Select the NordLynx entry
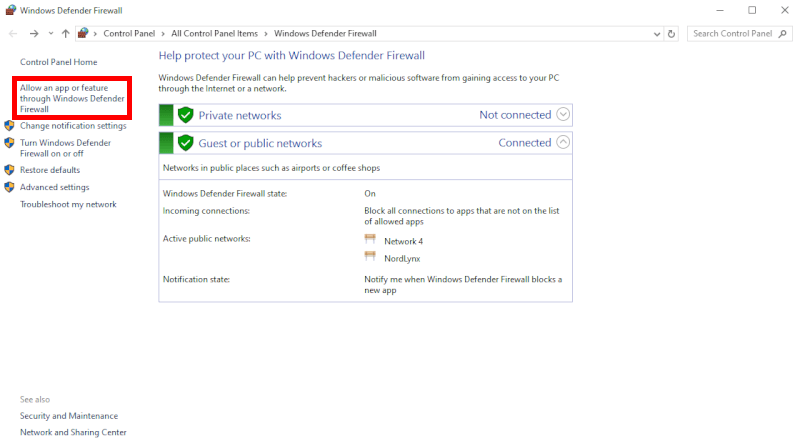The height and width of the screenshot is (446, 800). (402, 259)
